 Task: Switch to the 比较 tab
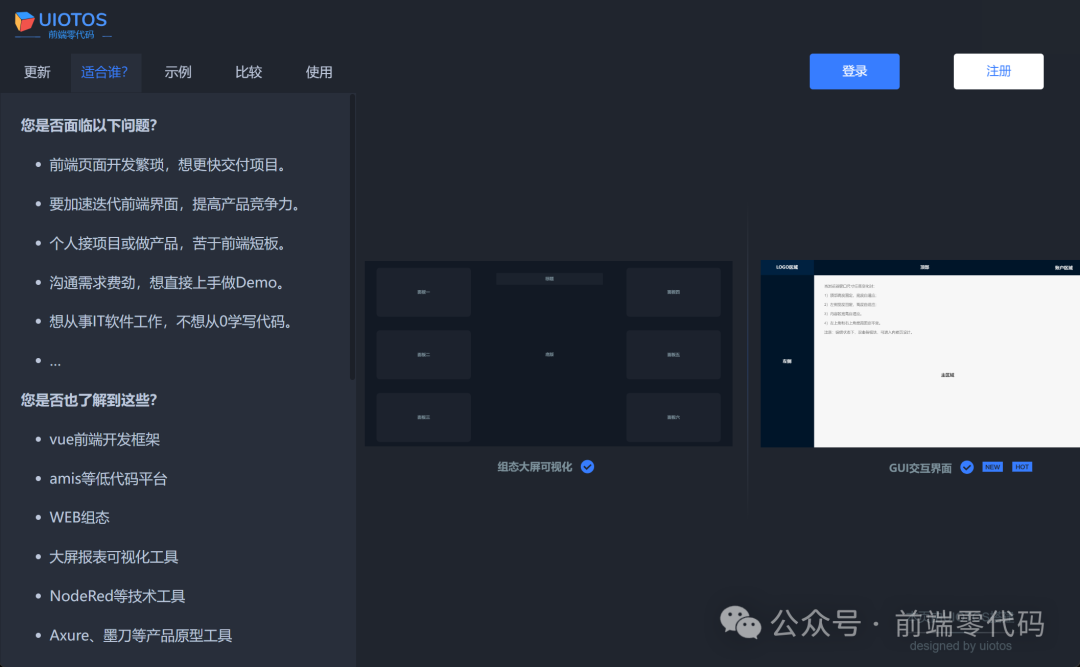point(248,71)
